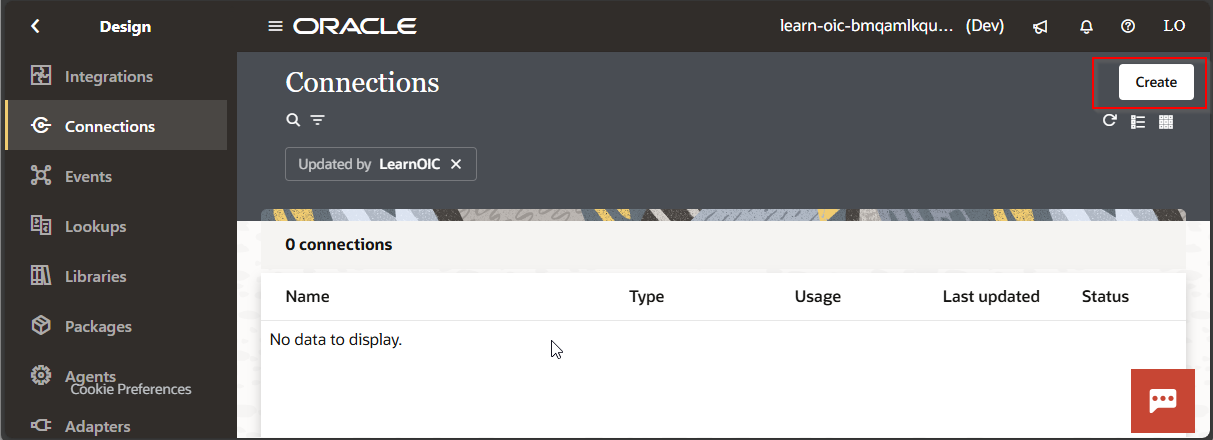Click the Packages sidebar icon
The height and width of the screenshot is (440, 1213).
[41, 326]
